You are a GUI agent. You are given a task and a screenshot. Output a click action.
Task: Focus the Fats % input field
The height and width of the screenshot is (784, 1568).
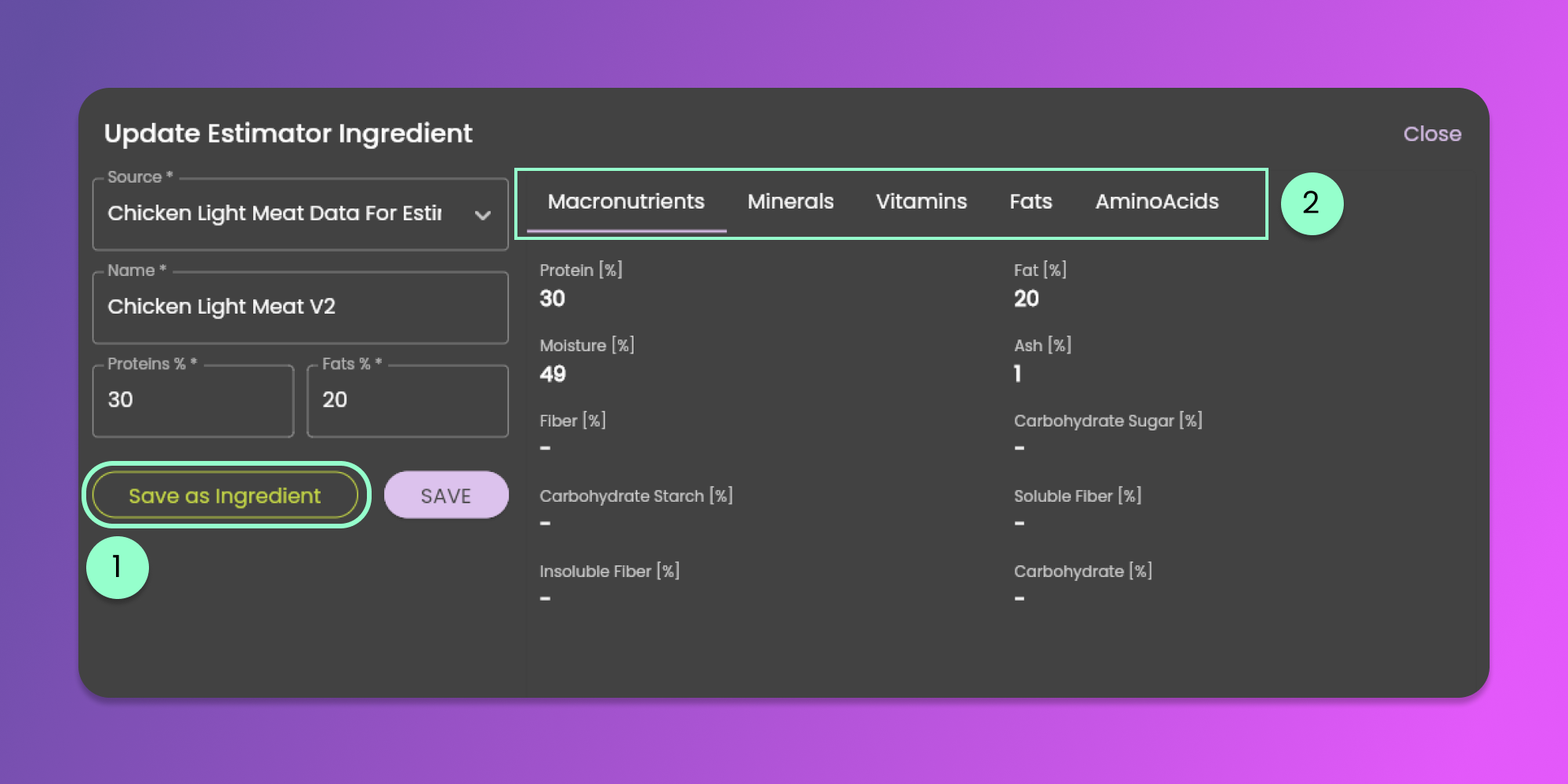pyautogui.click(x=407, y=401)
